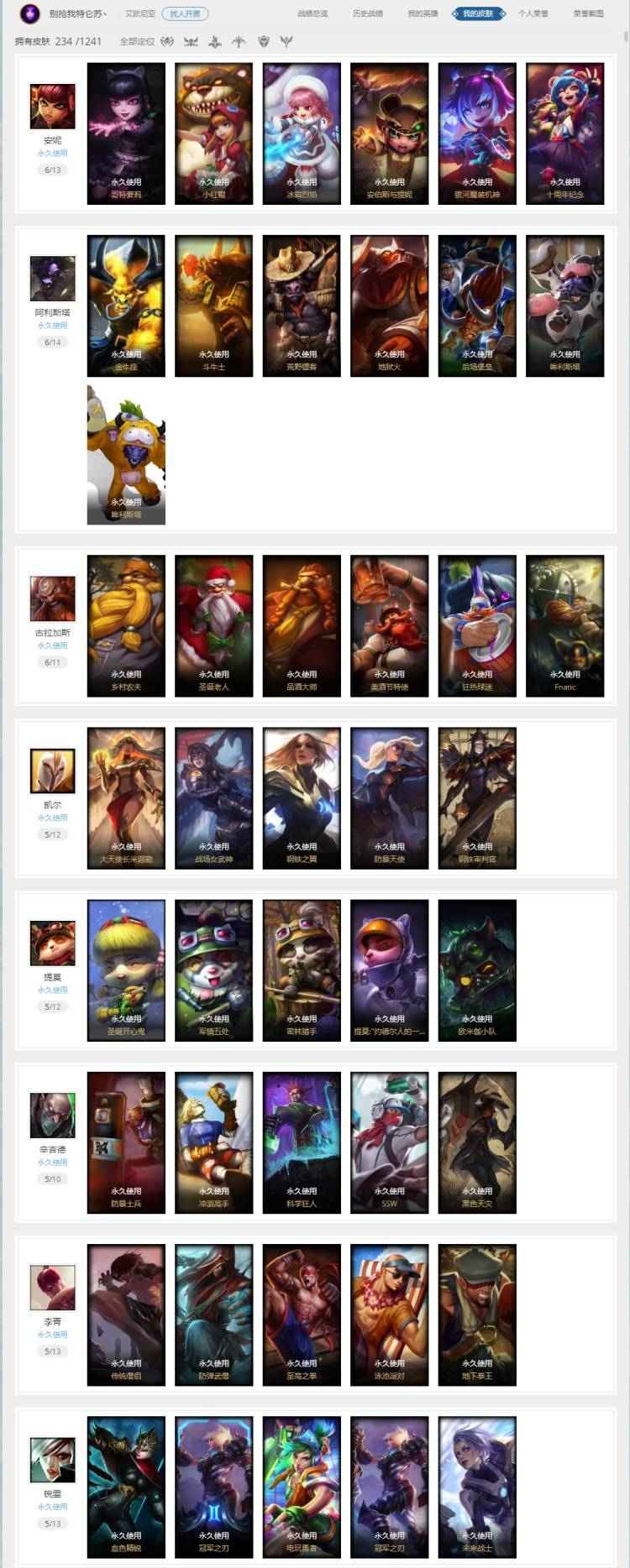The width and height of the screenshot is (630, 1568).
Task: Click the purple profile avatar icon
Action: pos(29,13)
